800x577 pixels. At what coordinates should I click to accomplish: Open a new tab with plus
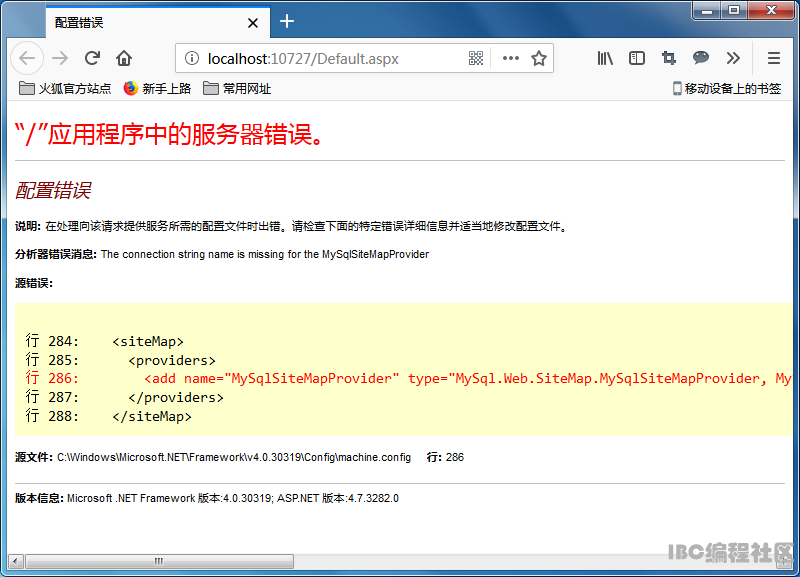pyautogui.click(x=287, y=21)
